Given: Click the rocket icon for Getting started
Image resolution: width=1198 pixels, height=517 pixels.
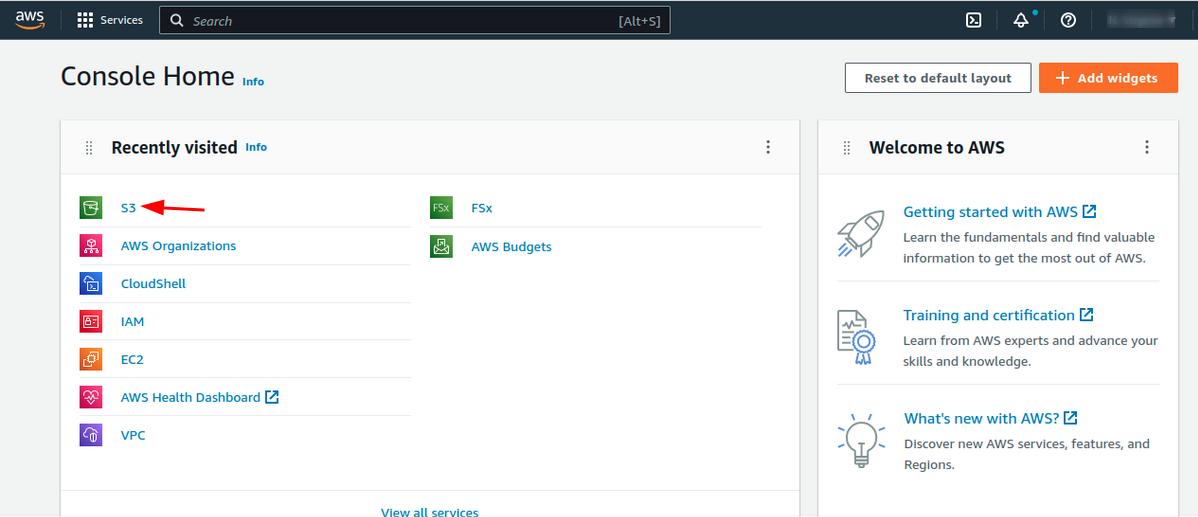Looking at the screenshot, I should [860, 233].
